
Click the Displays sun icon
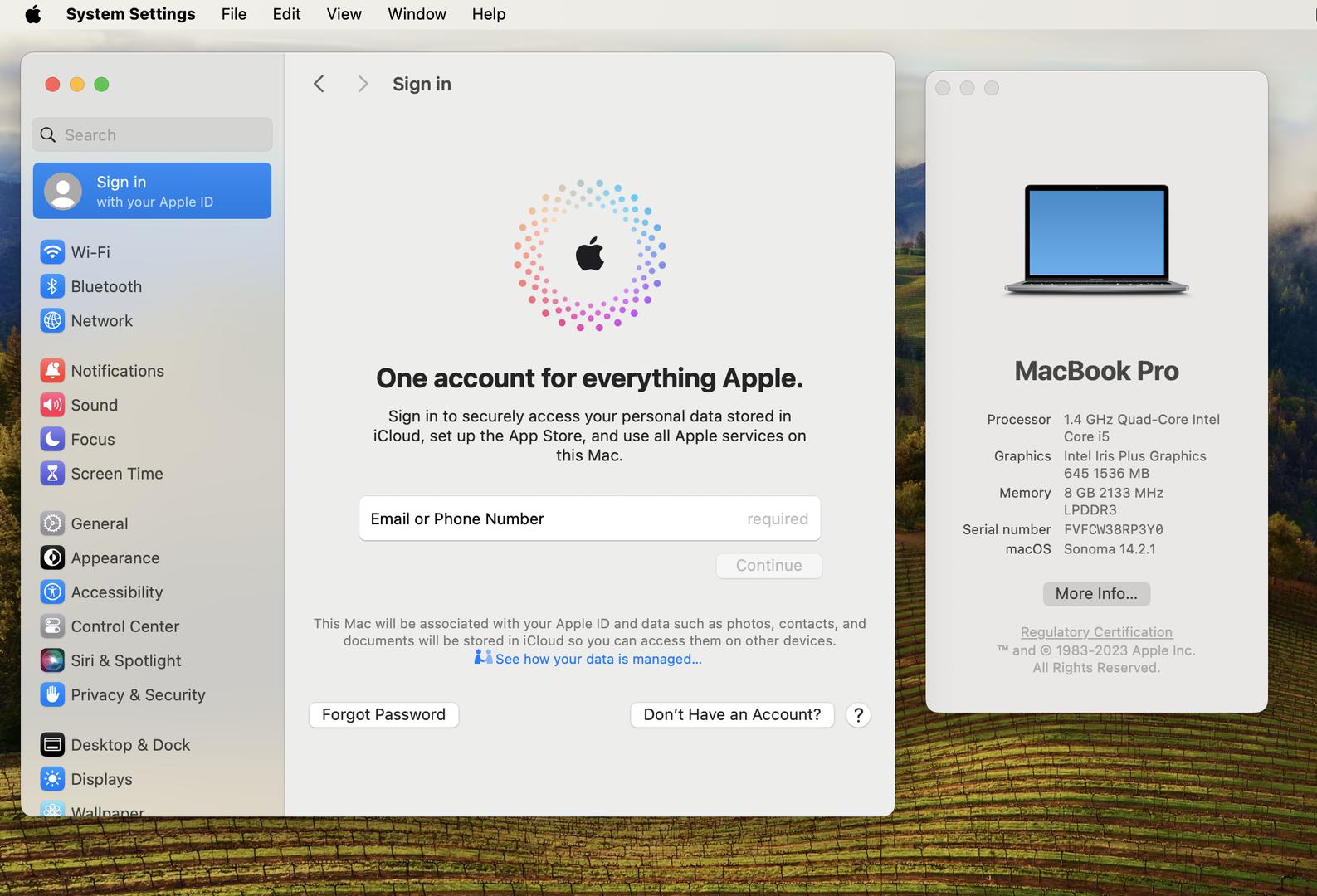point(52,779)
